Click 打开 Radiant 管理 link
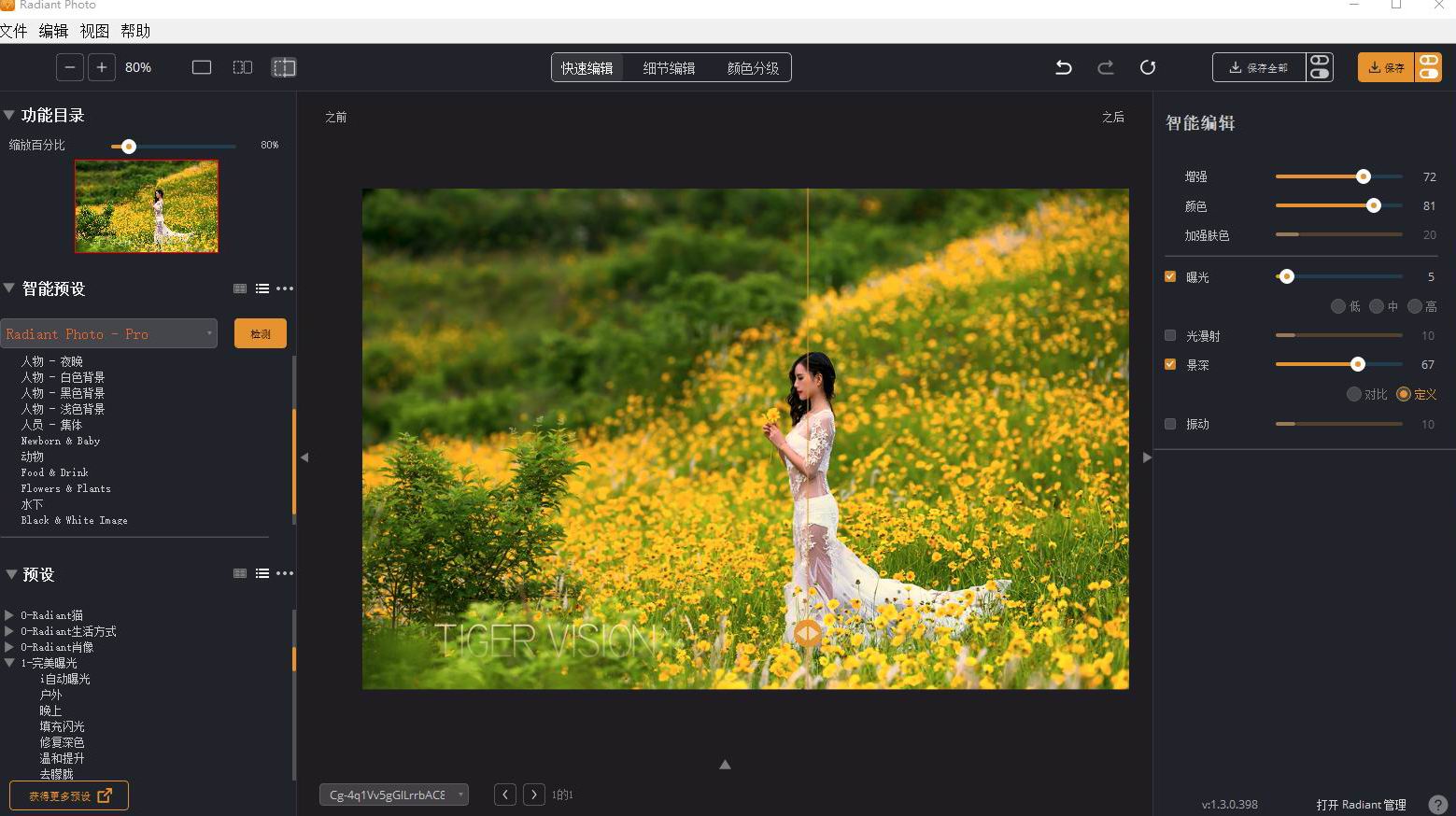This screenshot has height=816, width=1456. pyautogui.click(x=1361, y=805)
